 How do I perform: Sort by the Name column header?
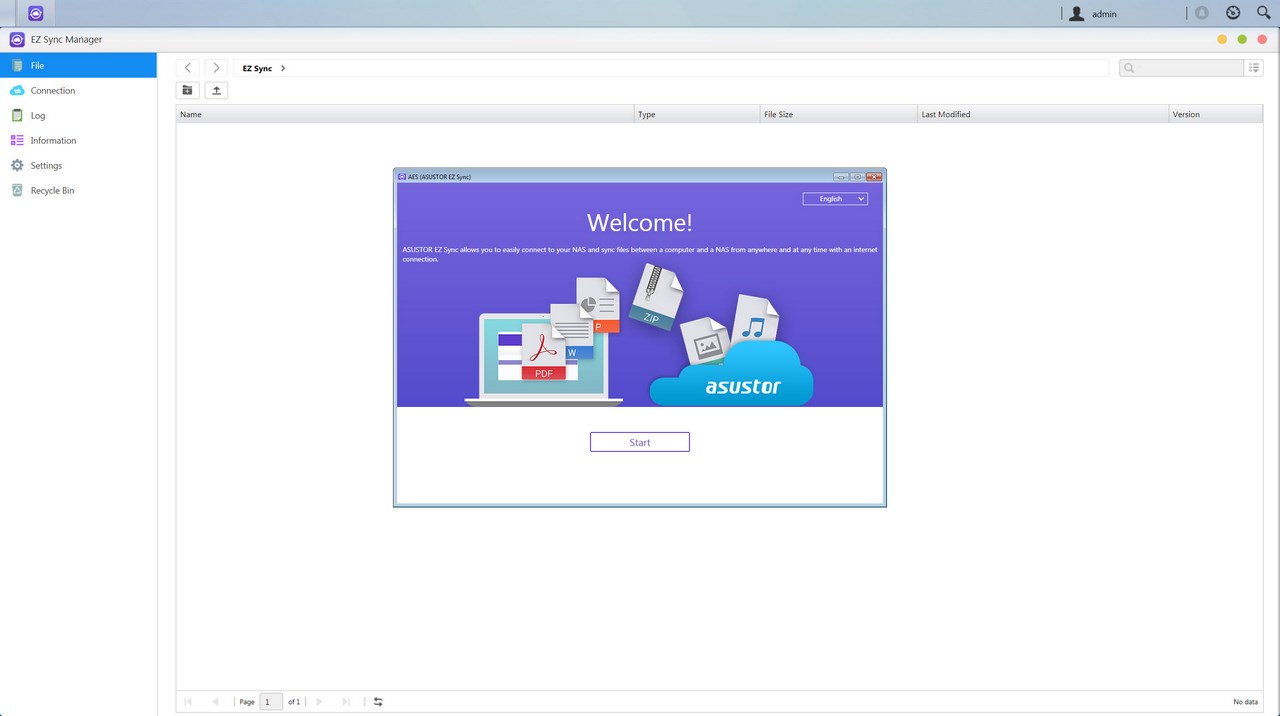point(405,114)
